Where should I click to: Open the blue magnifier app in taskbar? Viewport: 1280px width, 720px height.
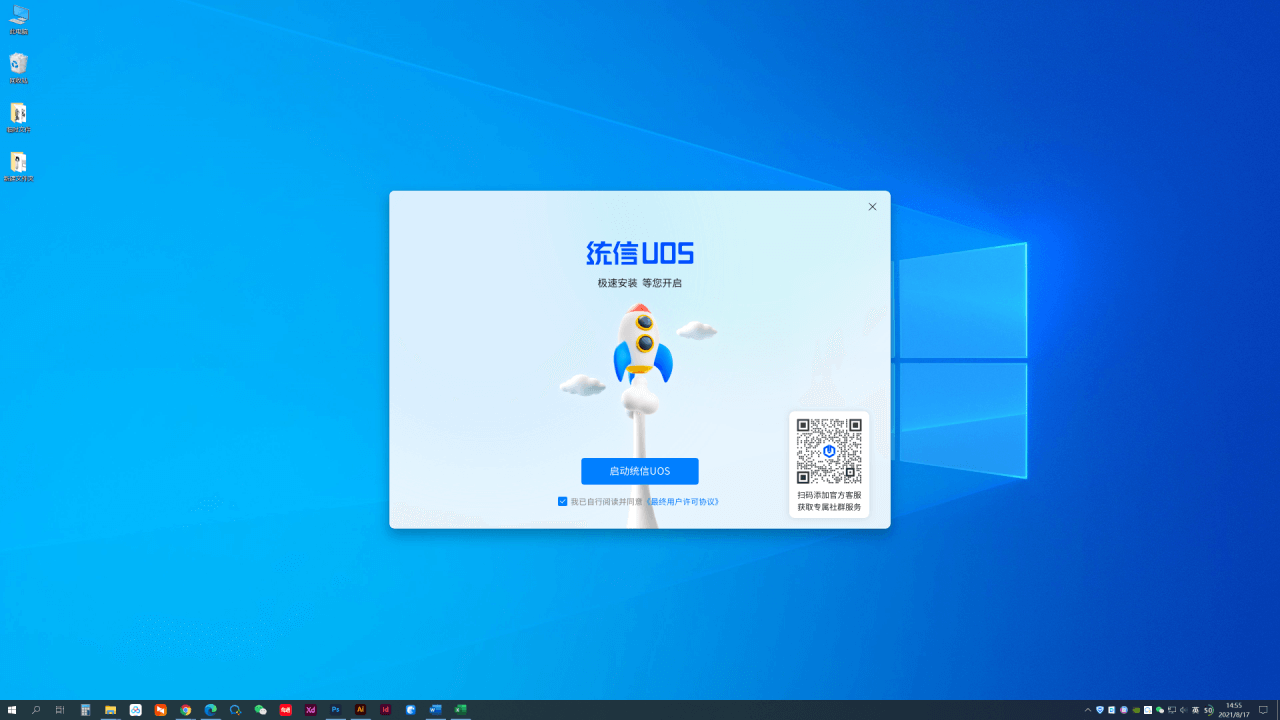(x=236, y=710)
